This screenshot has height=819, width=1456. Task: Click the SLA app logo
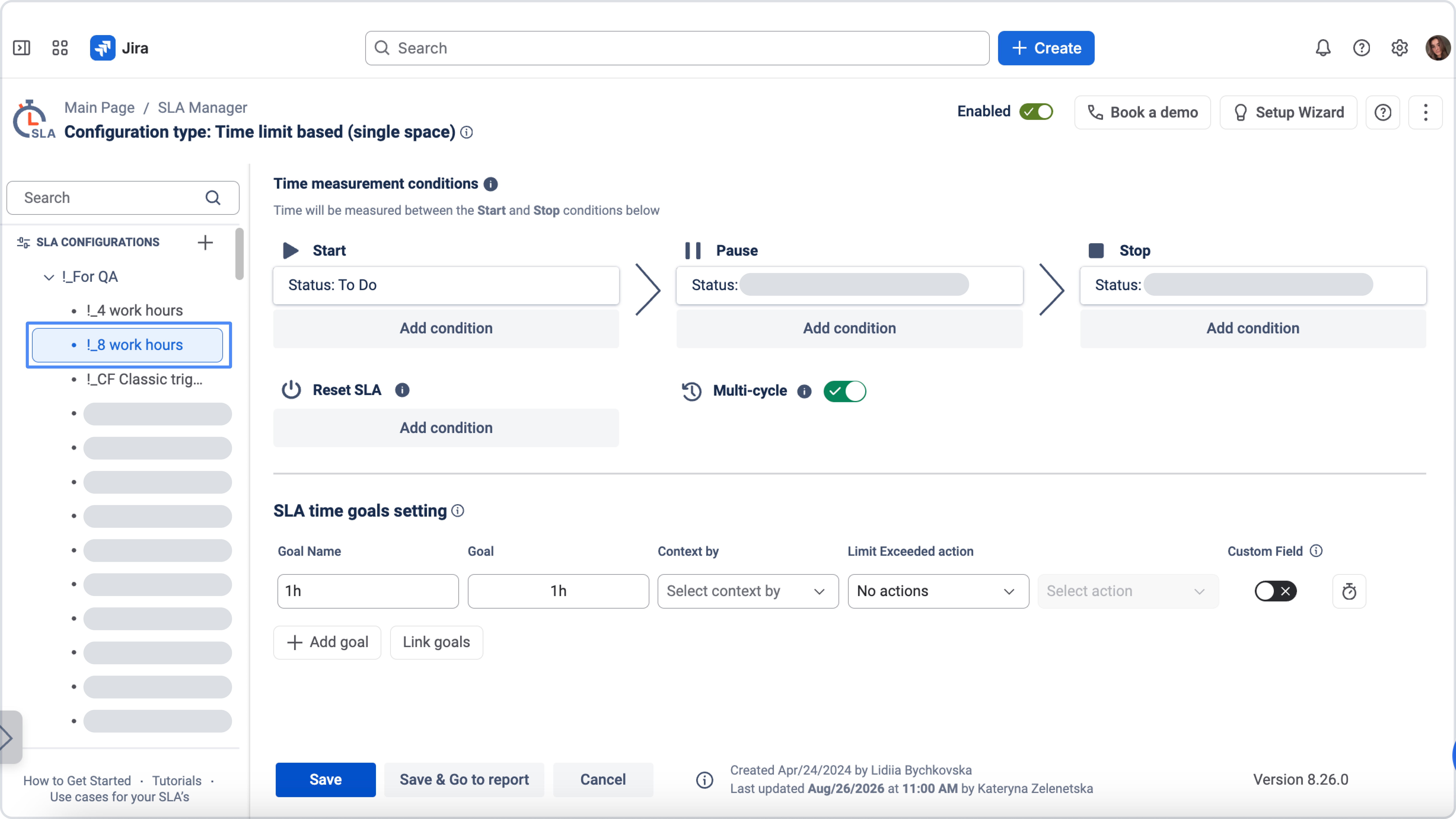point(34,119)
